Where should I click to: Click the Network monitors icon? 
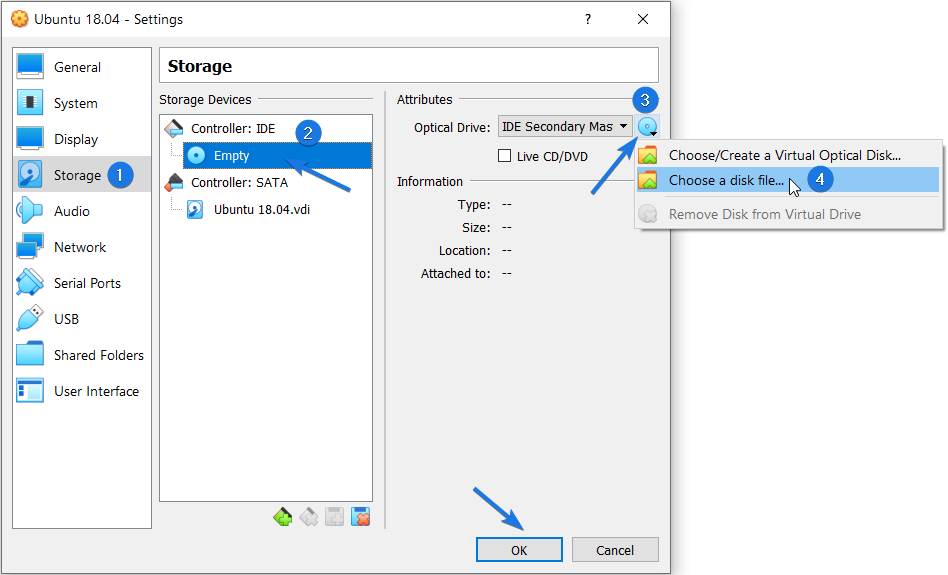30,247
